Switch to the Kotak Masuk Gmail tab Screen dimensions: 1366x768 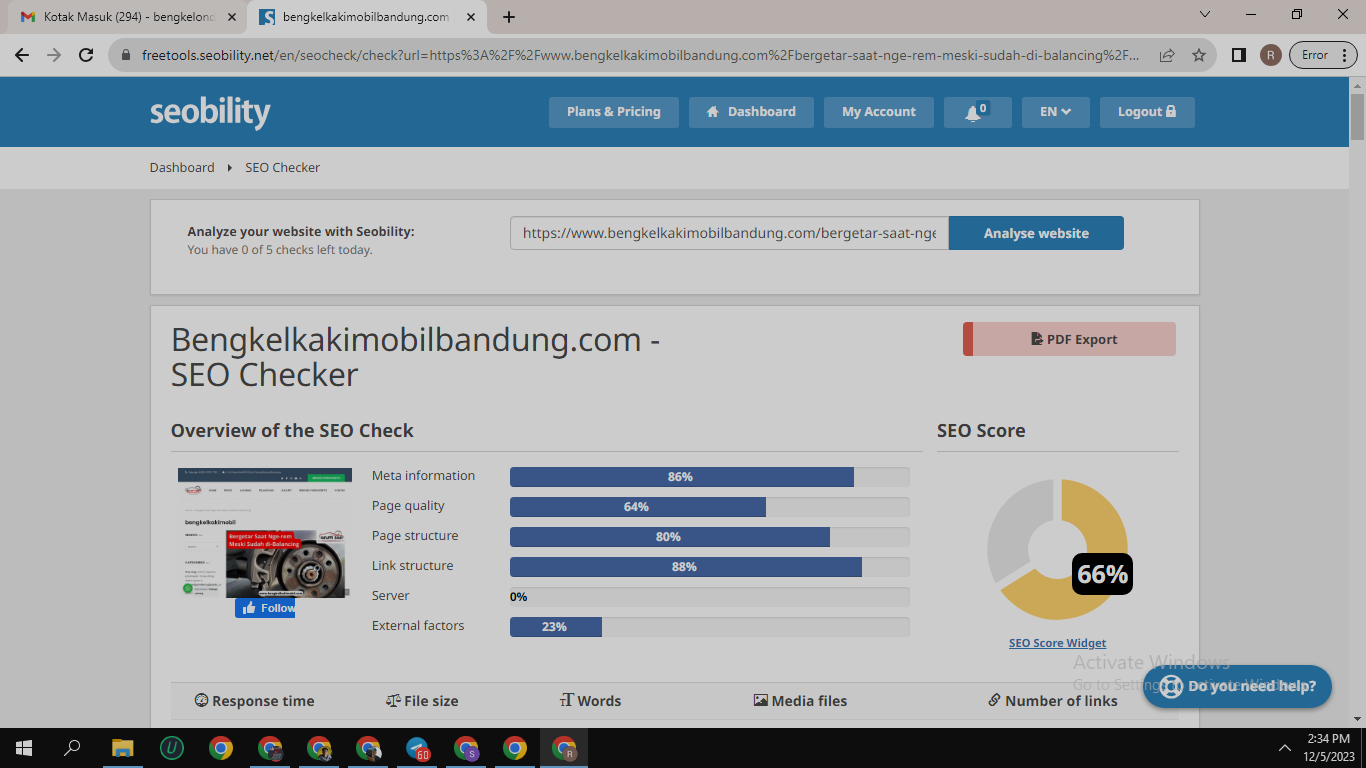(x=128, y=17)
